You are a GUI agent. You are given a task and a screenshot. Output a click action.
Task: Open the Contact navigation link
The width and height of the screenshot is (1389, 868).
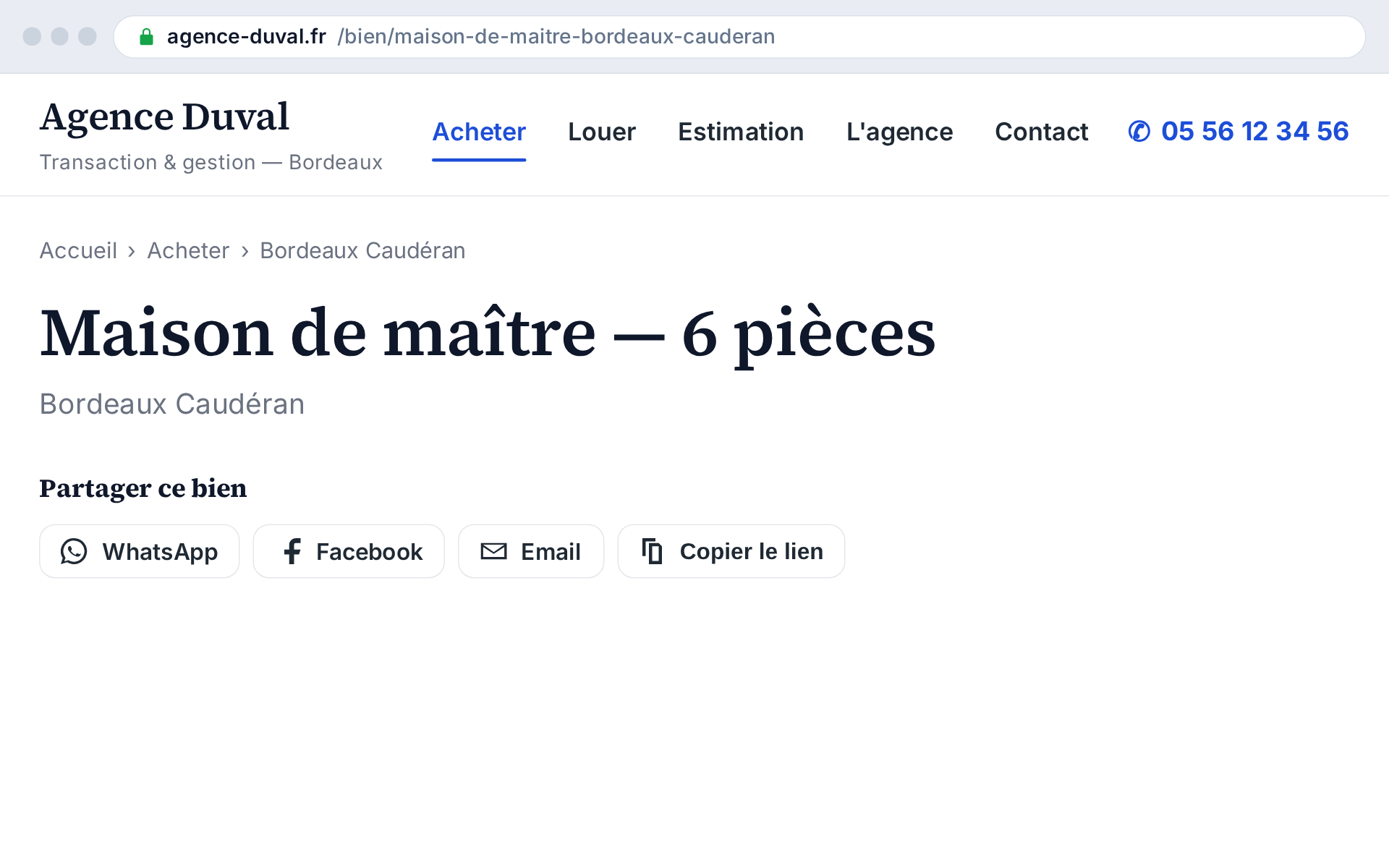pos(1041,132)
